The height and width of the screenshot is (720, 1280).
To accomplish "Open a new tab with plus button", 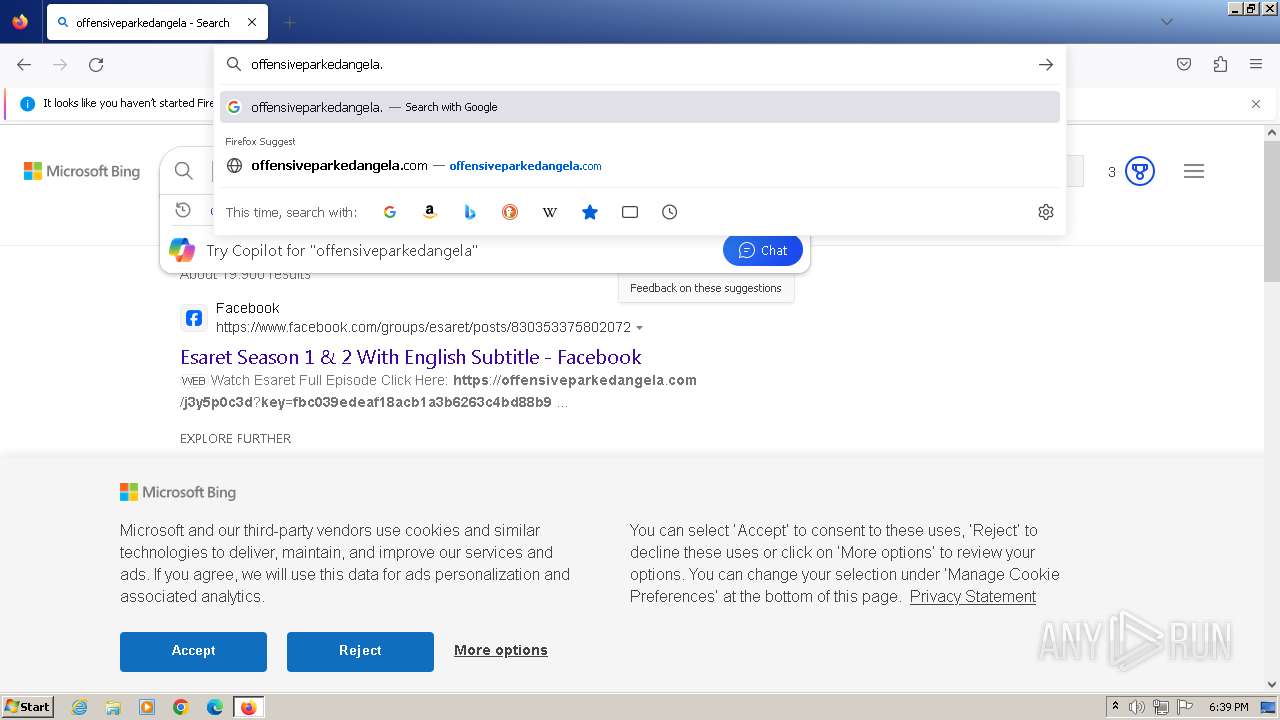I will (x=289, y=22).
